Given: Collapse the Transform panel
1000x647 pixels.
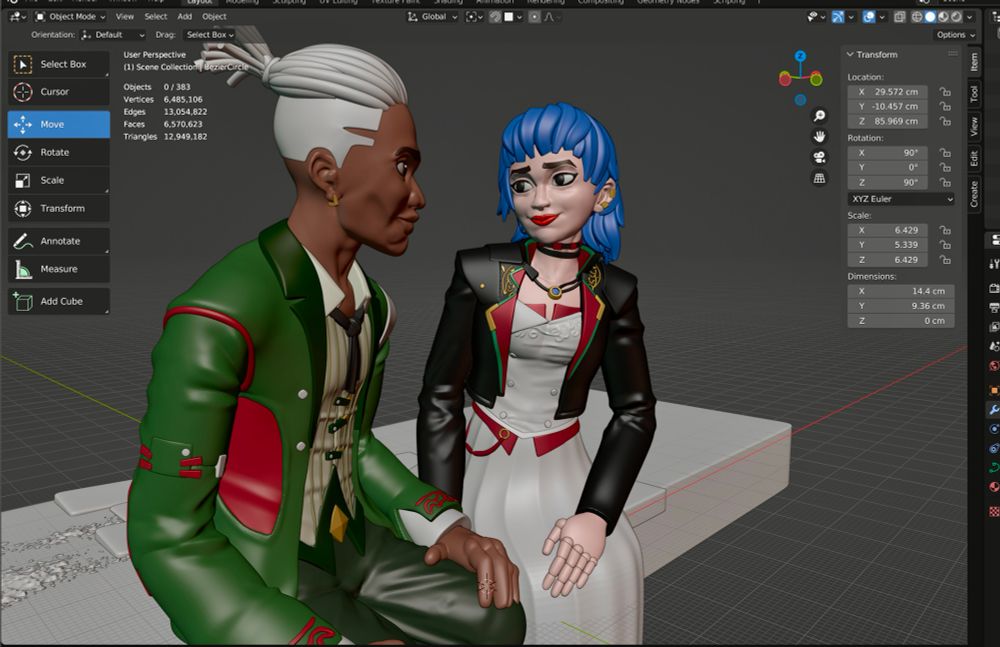Looking at the screenshot, I should (850, 55).
